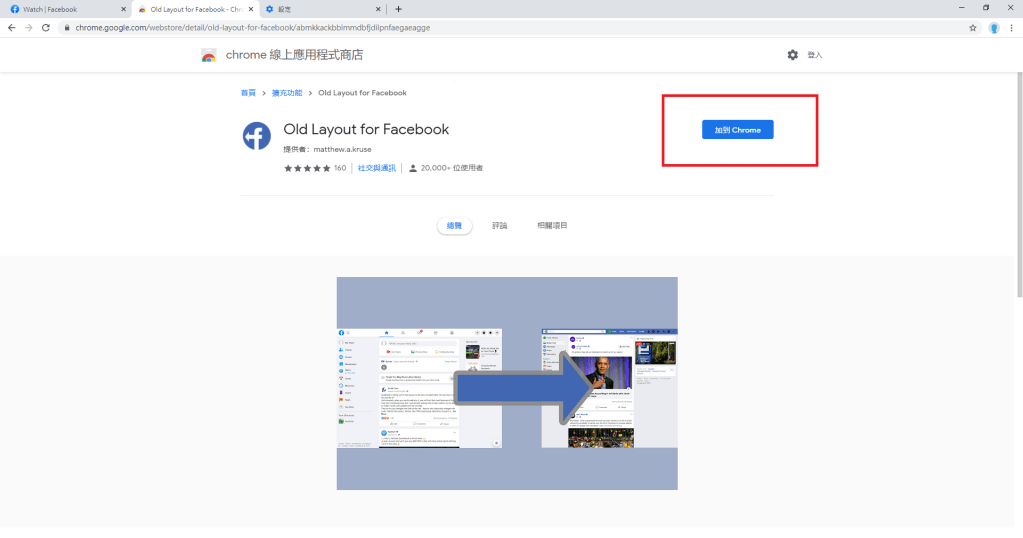Open the Chrome profile avatar
The height and width of the screenshot is (538, 1023).
[x=994, y=28]
